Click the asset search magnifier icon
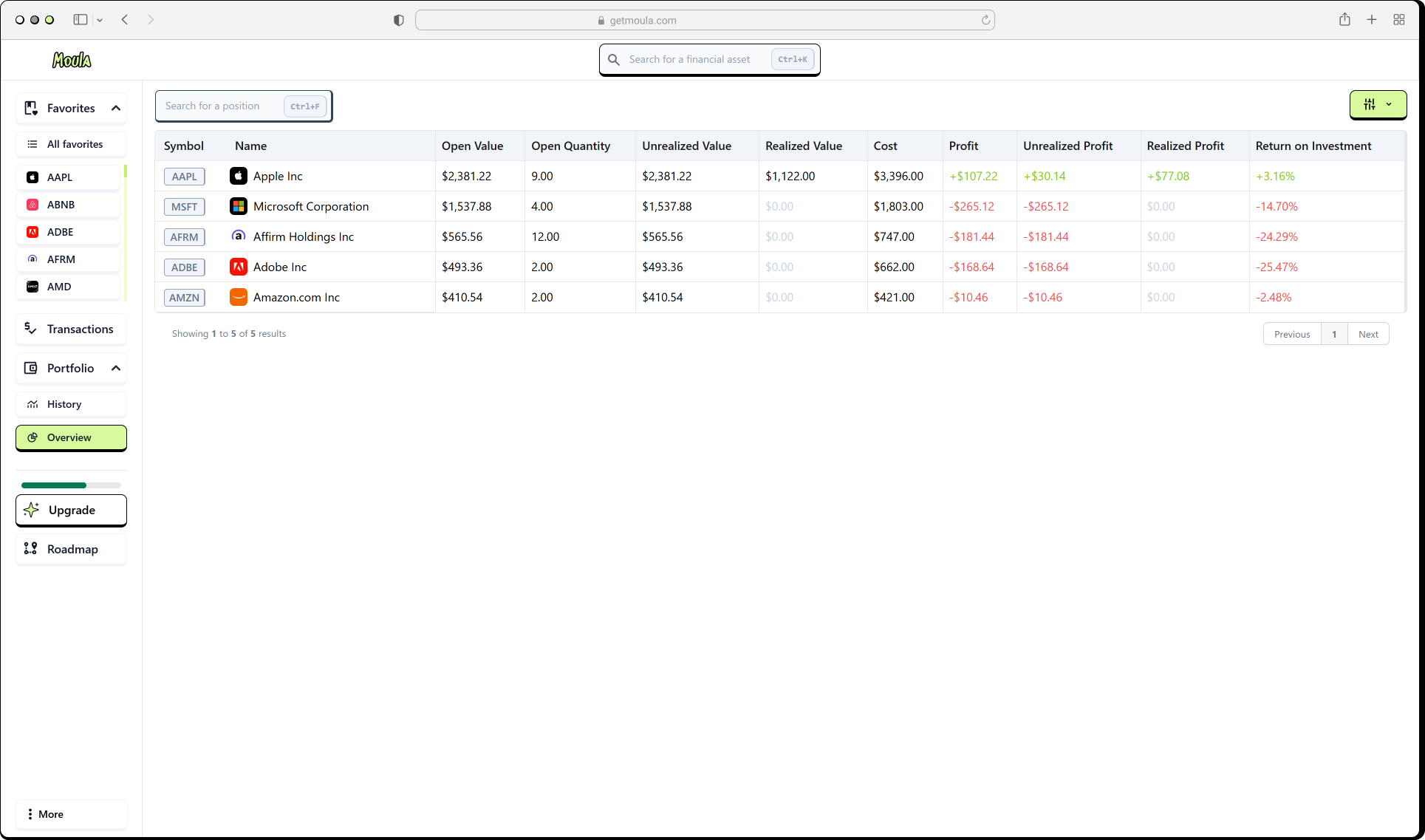Screen dimensions: 1425x840 (613, 59)
